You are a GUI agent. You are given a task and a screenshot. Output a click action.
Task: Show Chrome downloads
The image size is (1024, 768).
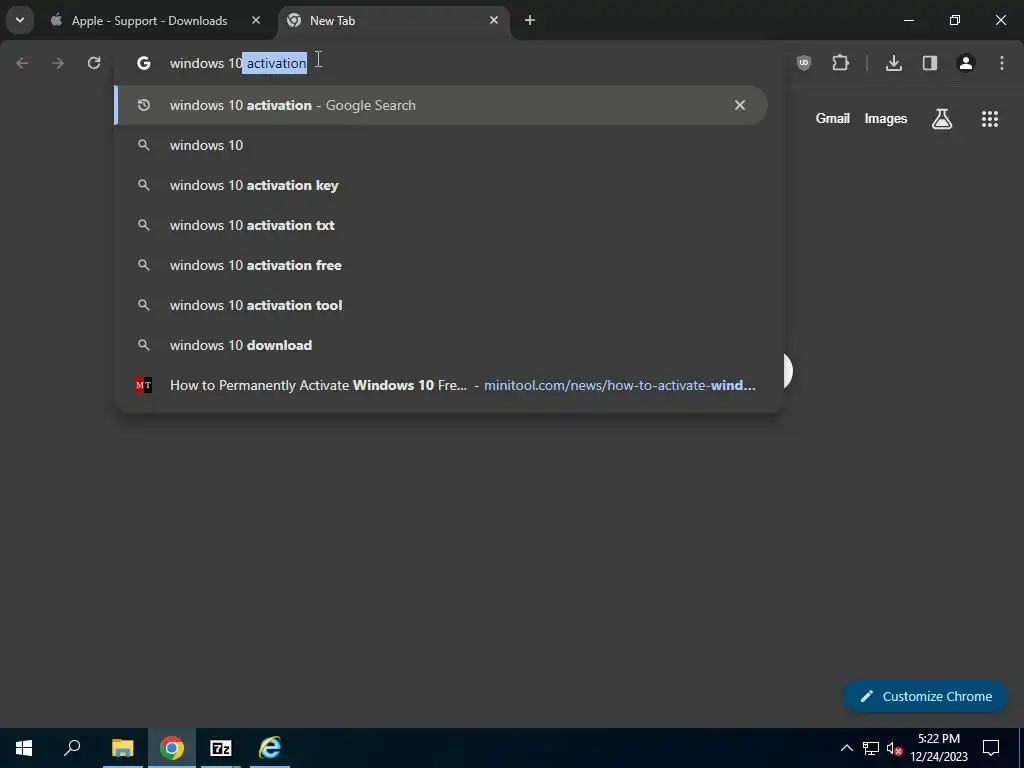[894, 63]
